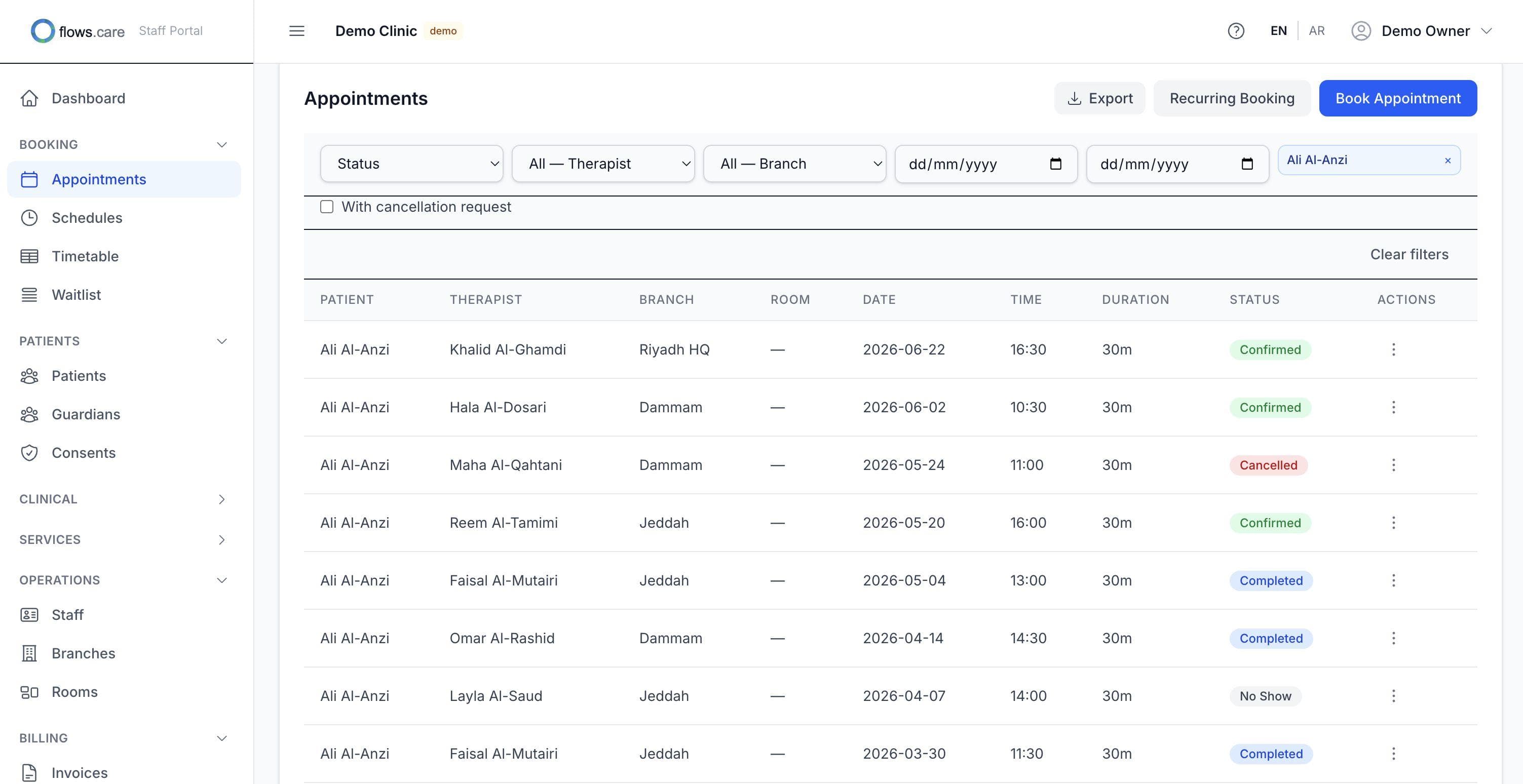Open the Demo Owner account menu

[x=1421, y=31]
